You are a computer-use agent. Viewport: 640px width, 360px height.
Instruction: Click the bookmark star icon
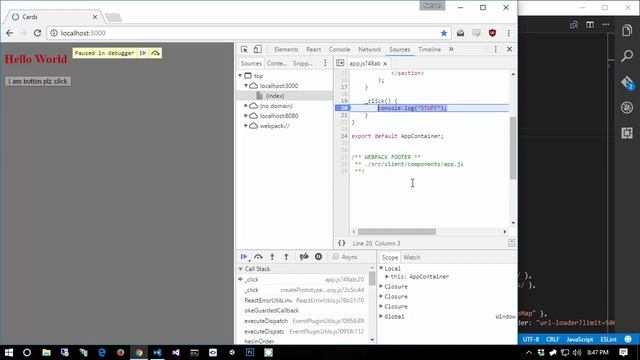click(x=444, y=33)
